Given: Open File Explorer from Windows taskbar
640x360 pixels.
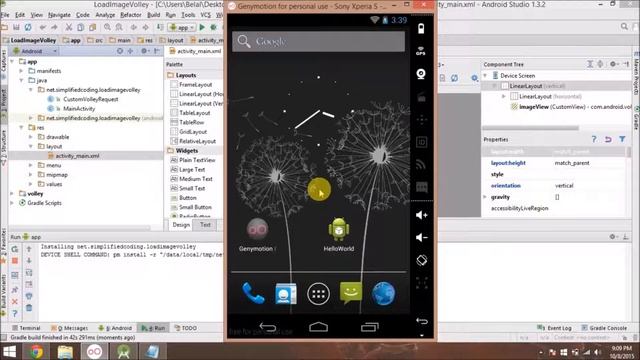Looking at the screenshot, I should 64,351.
